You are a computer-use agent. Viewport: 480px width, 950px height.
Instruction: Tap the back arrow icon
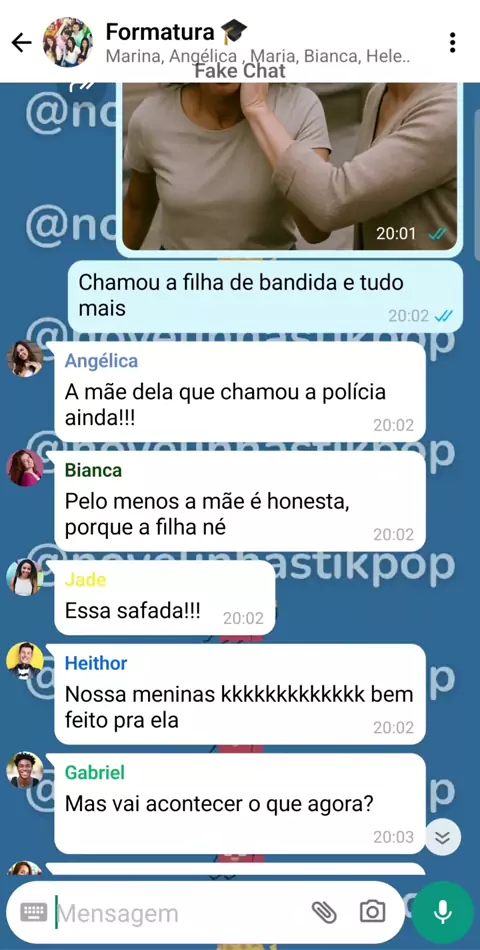[x=21, y=42]
